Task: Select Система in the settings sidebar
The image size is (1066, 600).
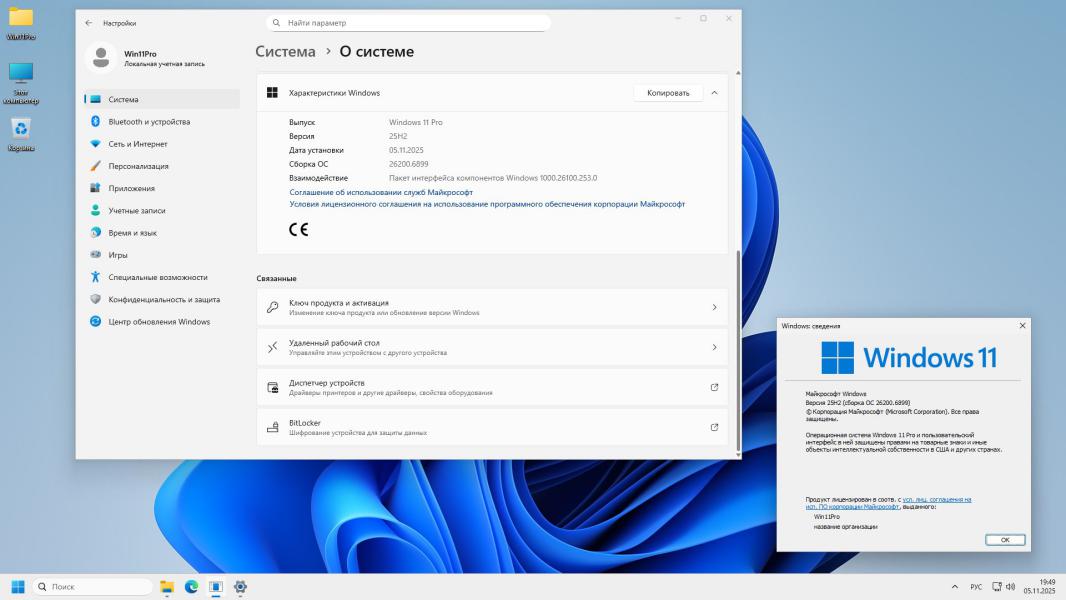Action: pyautogui.click(x=123, y=99)
